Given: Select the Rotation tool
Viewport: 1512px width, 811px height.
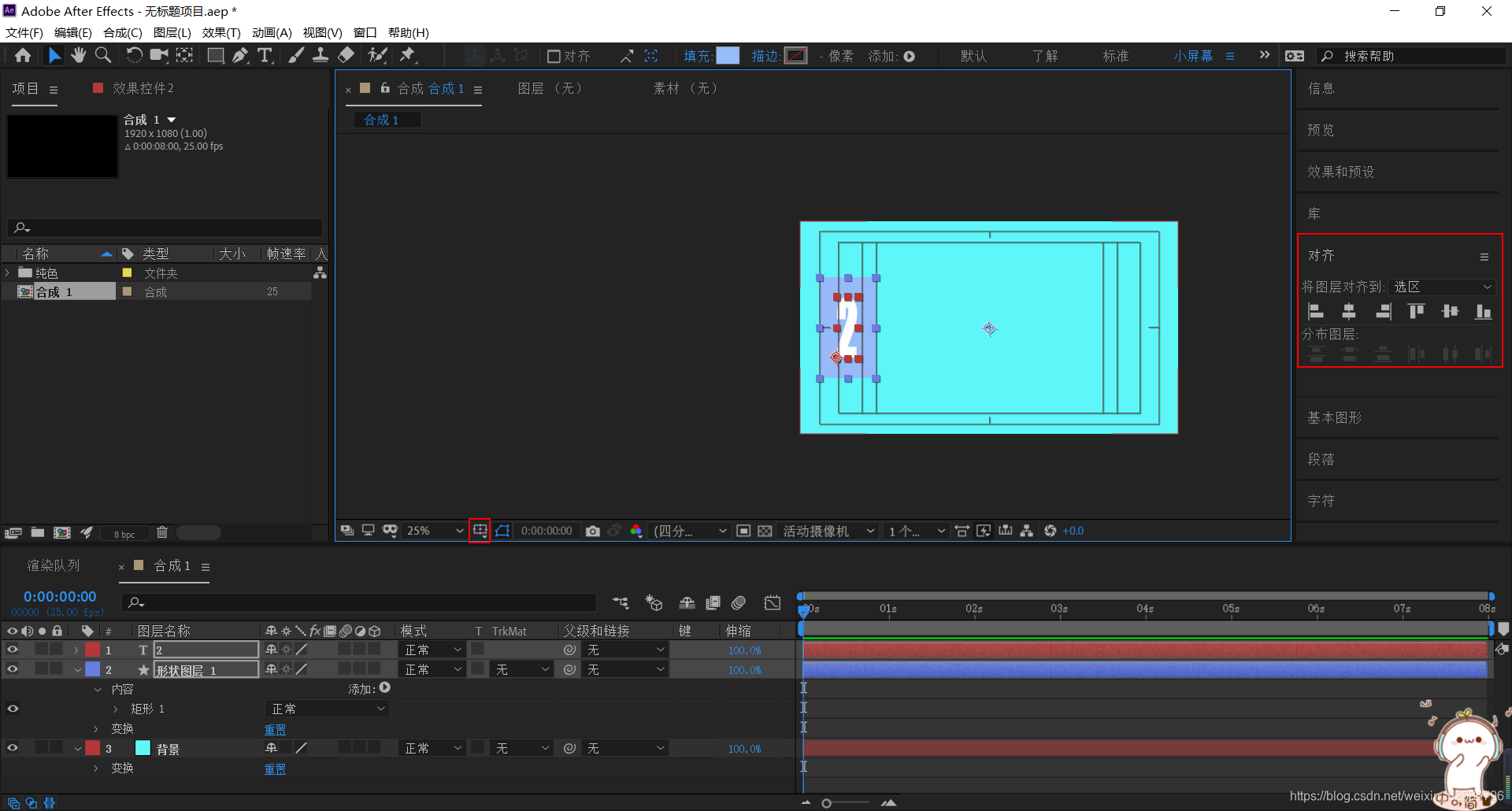Looking at the screenshot, I should coord(135,55).
